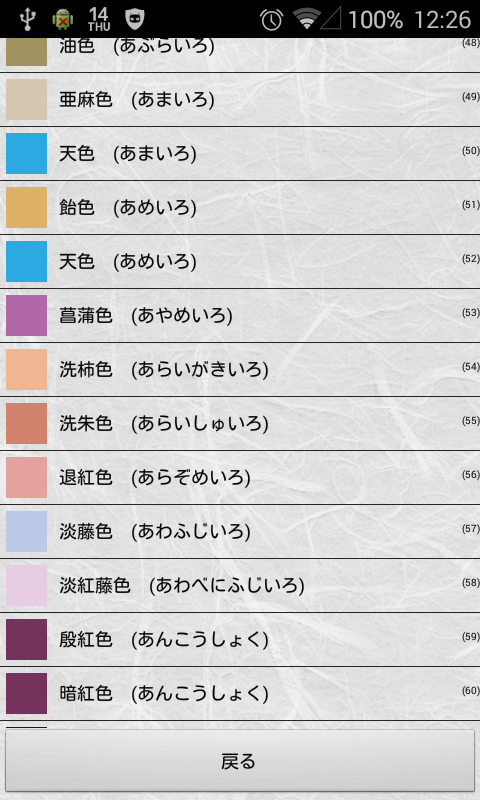This screenshot has width=480, height=800.
Task: Tap the alarm clock status icon
Action: (271, 19)
